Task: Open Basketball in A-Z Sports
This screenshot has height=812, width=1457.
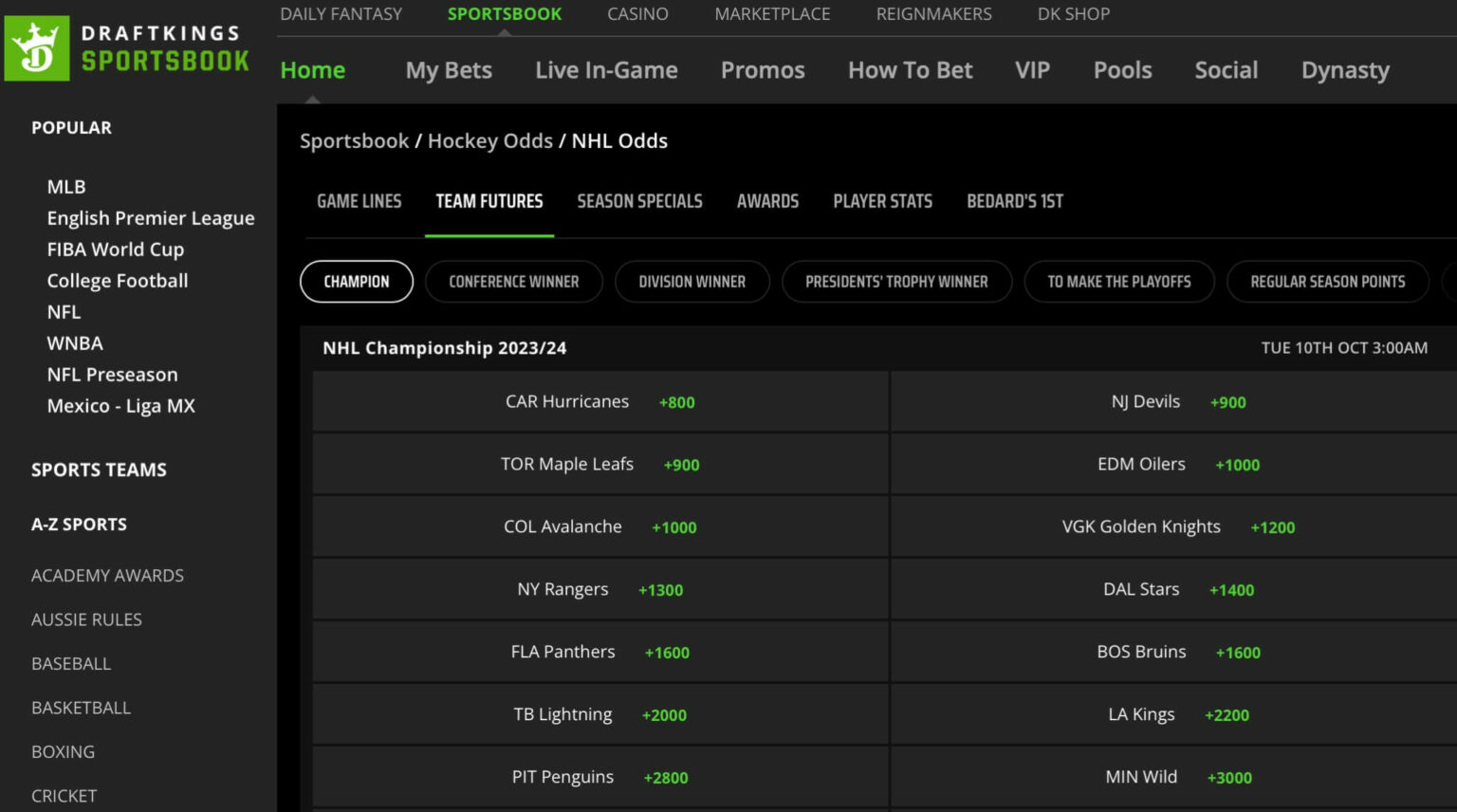Action: pyautogui.click(x=81, y=708)
